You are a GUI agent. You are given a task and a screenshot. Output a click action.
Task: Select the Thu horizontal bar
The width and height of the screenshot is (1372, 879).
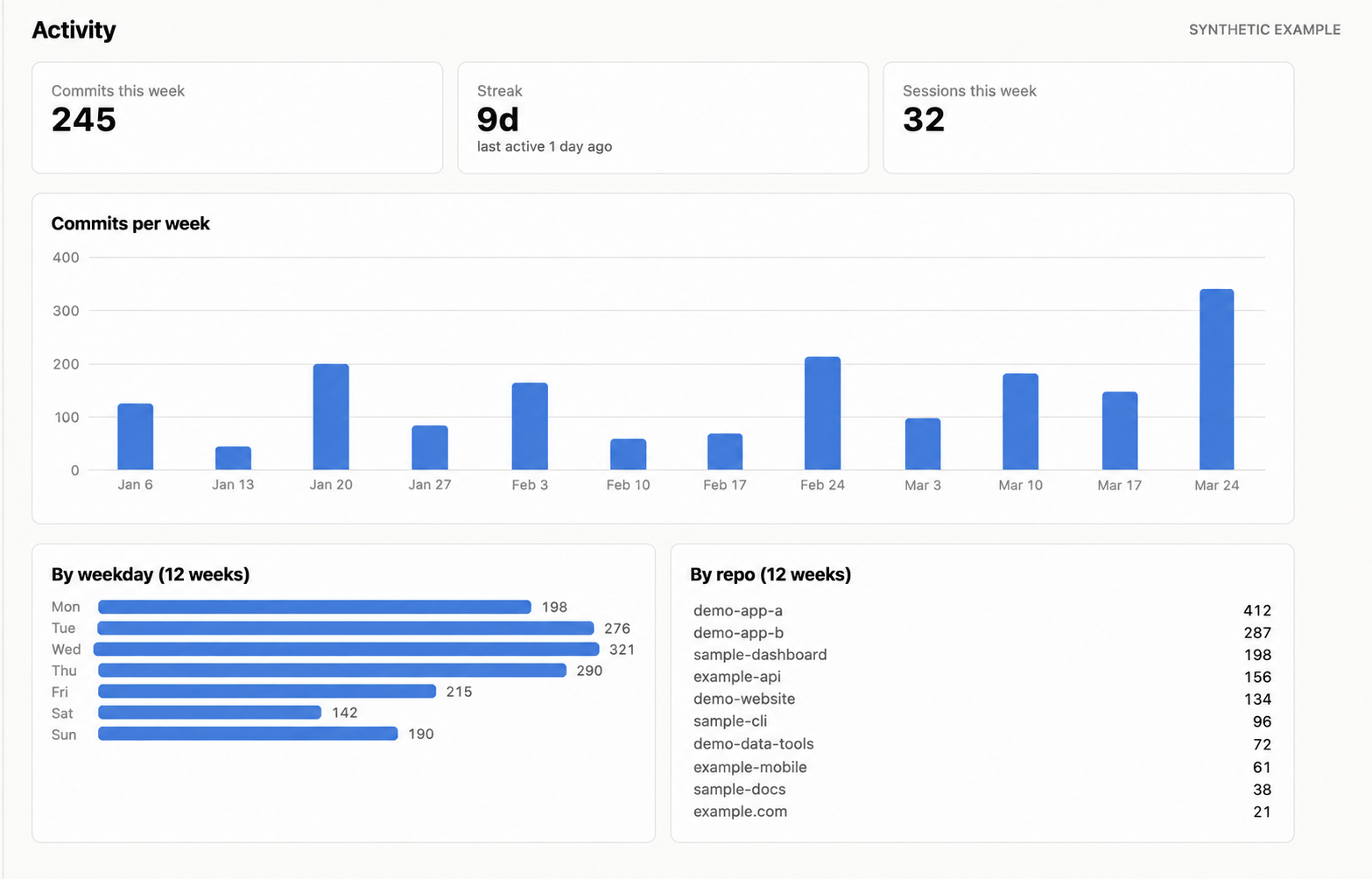(333, 670)
